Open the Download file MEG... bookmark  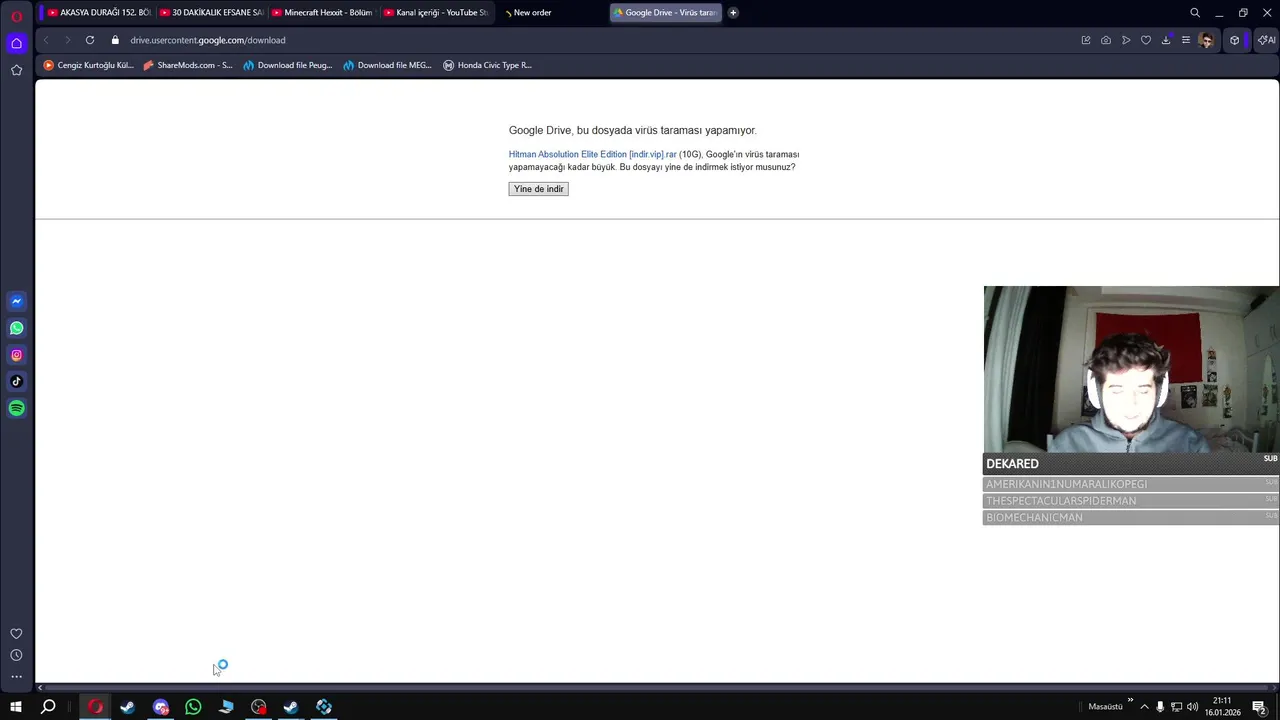pos(388,65)
